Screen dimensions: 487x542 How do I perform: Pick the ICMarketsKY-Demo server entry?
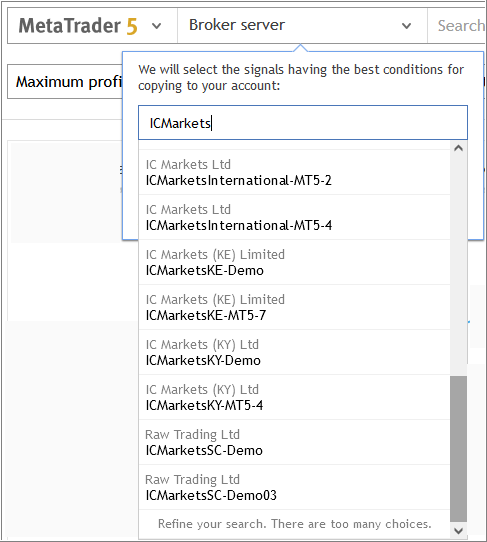pos(294,352)
